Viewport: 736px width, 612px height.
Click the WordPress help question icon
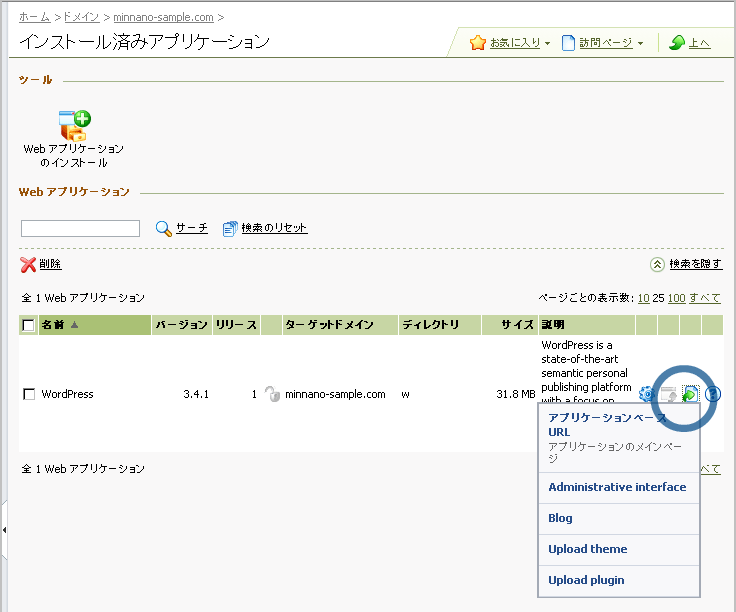point(713,394)
